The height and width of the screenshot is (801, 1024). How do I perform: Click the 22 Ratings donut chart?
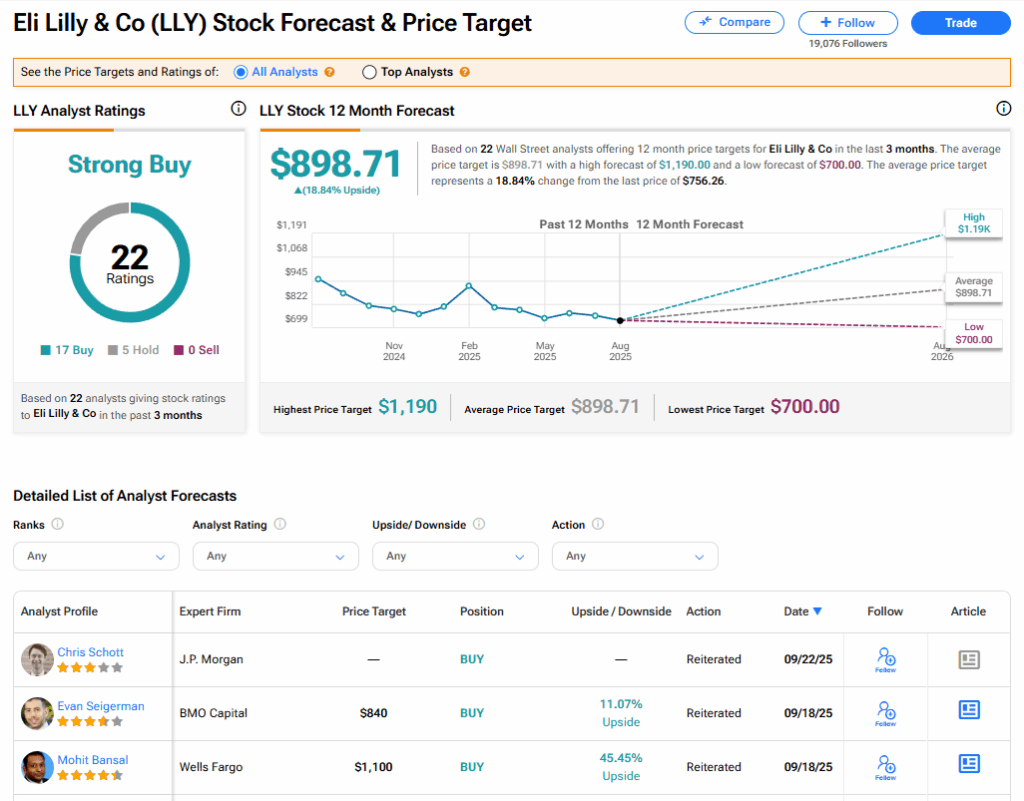coord(130,262)
